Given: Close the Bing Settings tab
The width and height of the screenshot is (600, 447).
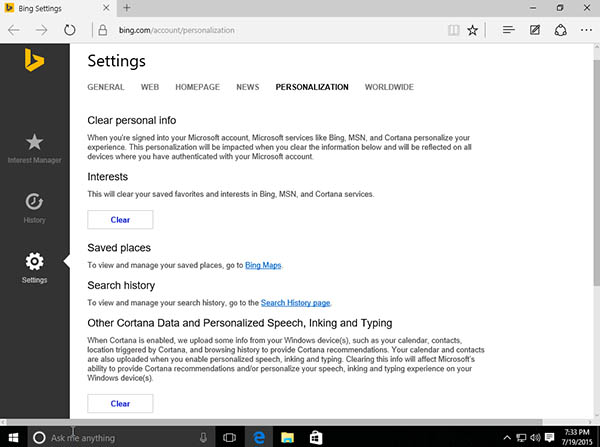Looking at the screenshot, I should pyautogui.click(x=106, y=8).
